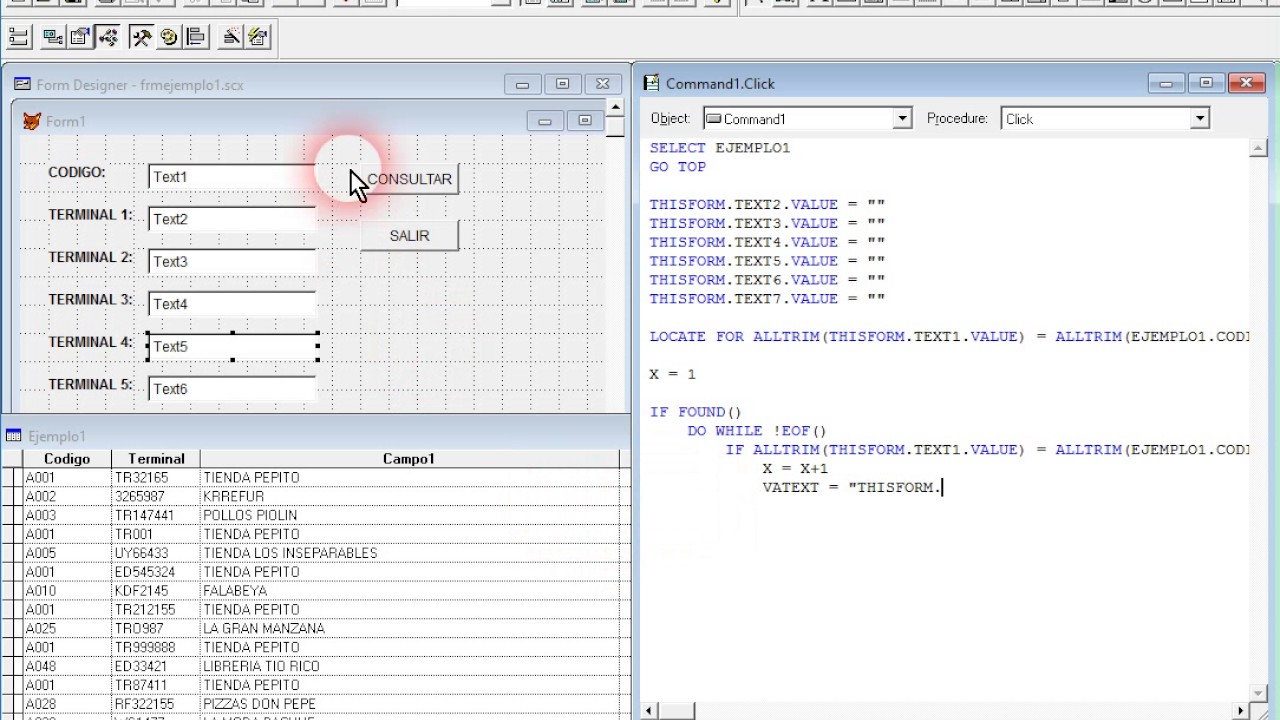Click the code window scroll up arrow
Screen dimensions: 1280x720
[x=1259, y=149]
